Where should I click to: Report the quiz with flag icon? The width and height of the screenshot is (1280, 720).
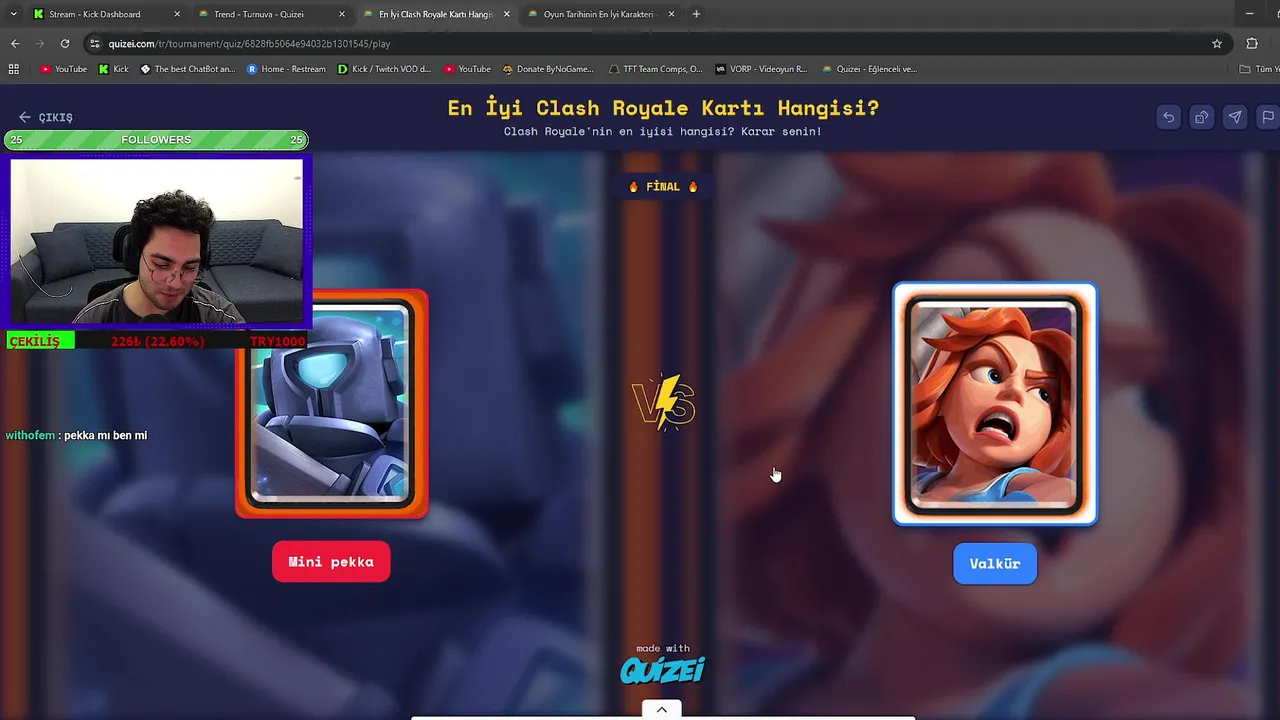(x=1268, y=117)
